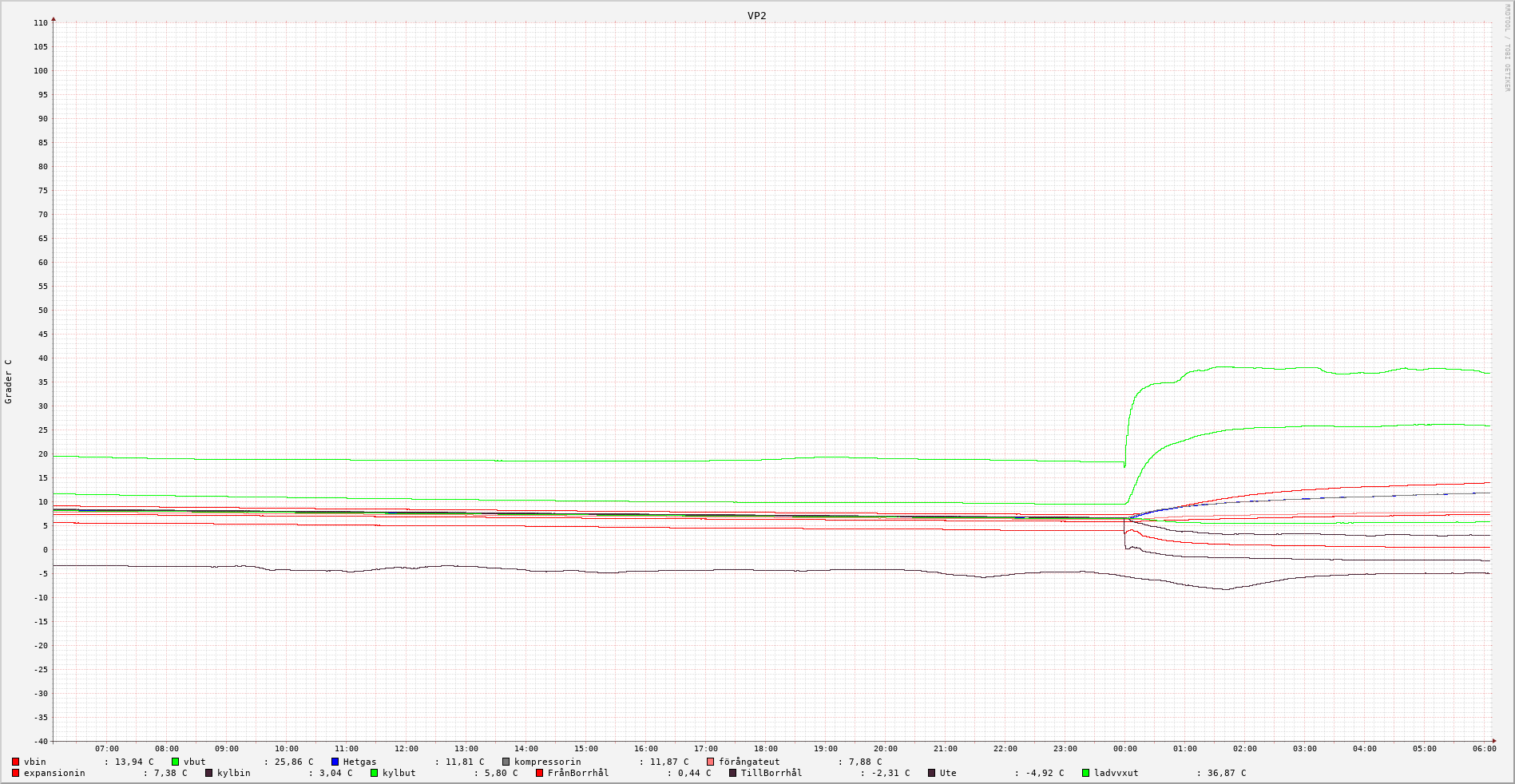Click the blue Hetgas legend swatch
Viewport: 1515px width, 784px height.
pyautogui.click(x=335, y=762)
